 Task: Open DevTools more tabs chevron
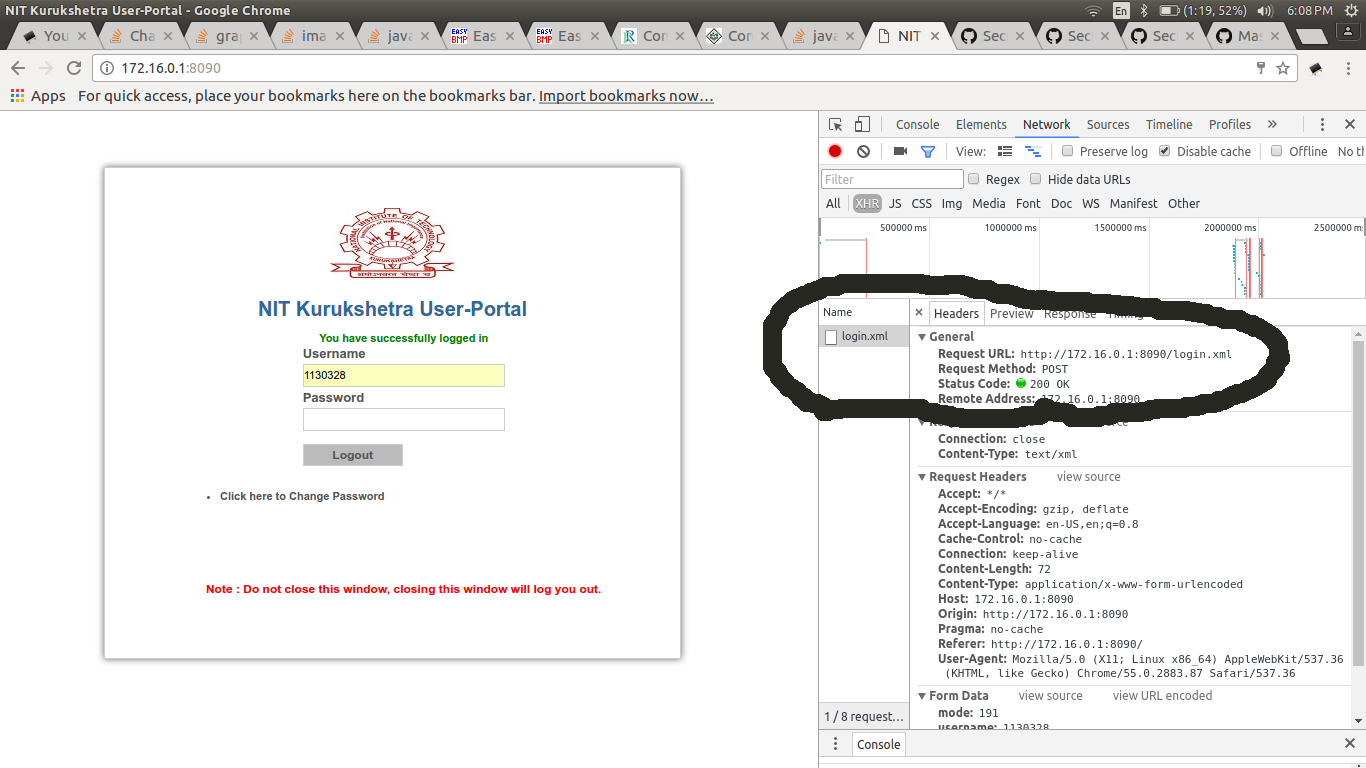click(x=1272, y=124)
